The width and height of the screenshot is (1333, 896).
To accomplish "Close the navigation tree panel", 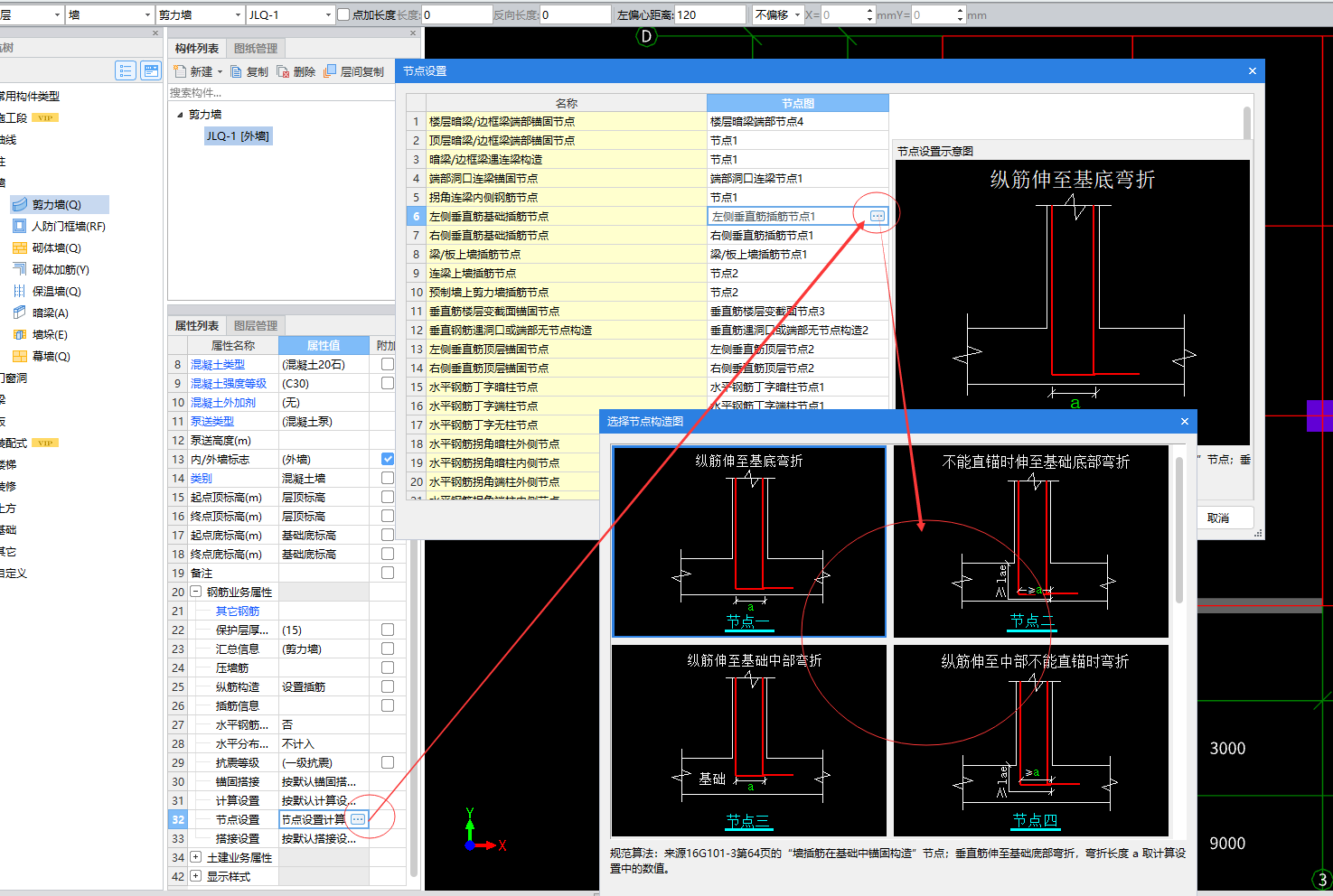I will click(155, 33).
